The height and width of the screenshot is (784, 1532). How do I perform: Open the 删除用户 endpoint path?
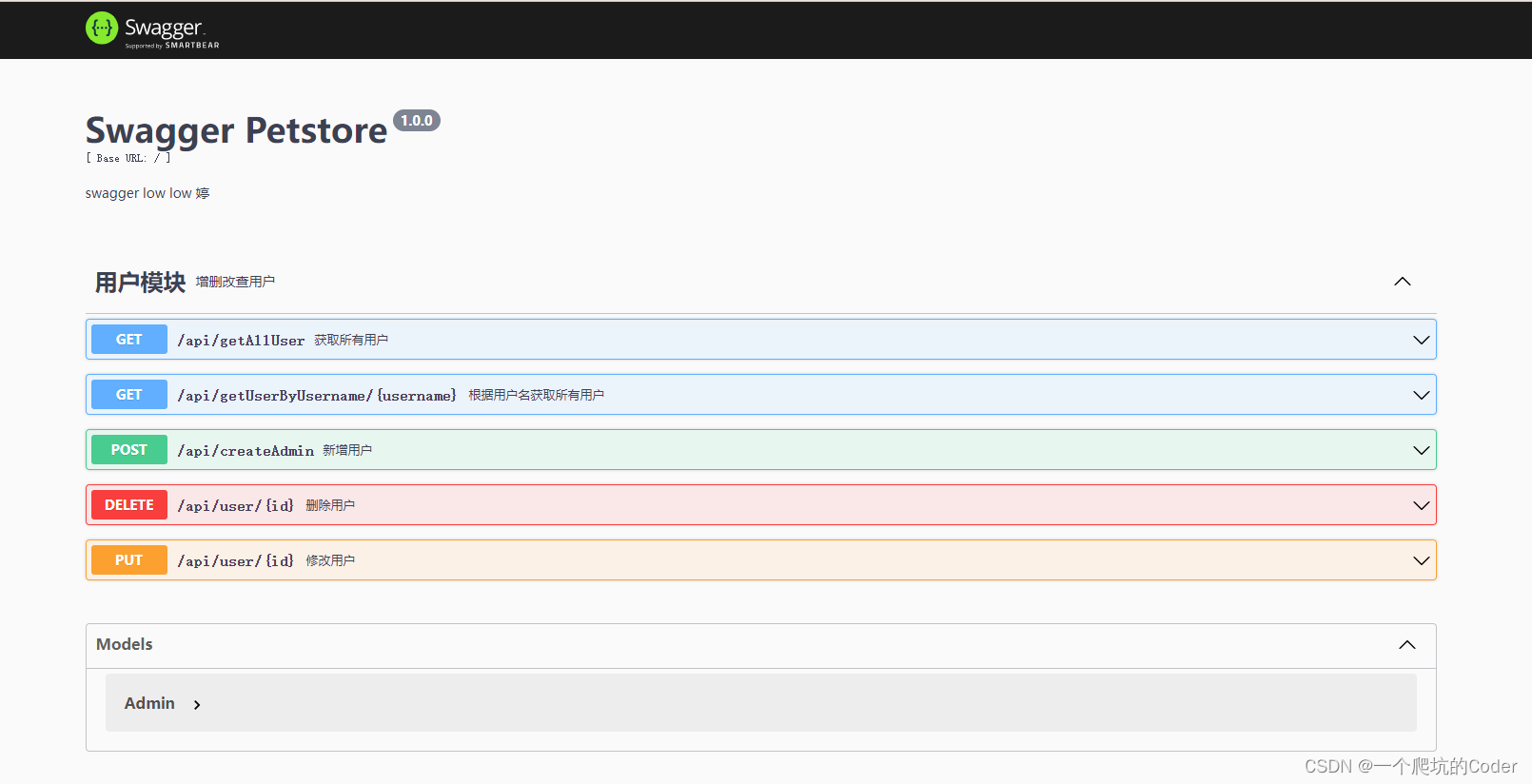pyautogui.click(x=236, y=506)
